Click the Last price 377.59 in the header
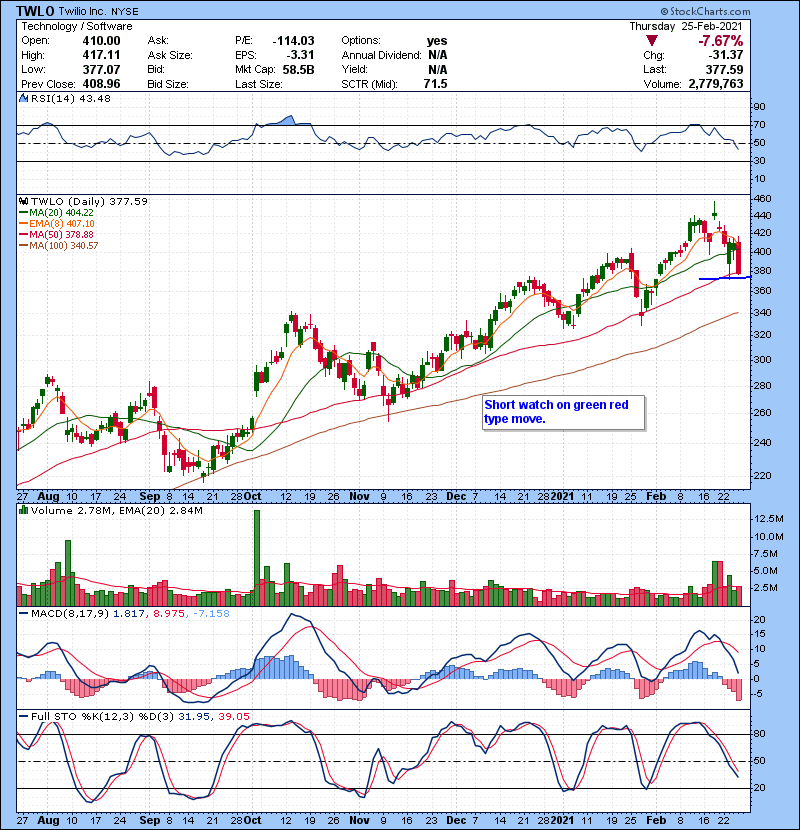 [724, 69]
